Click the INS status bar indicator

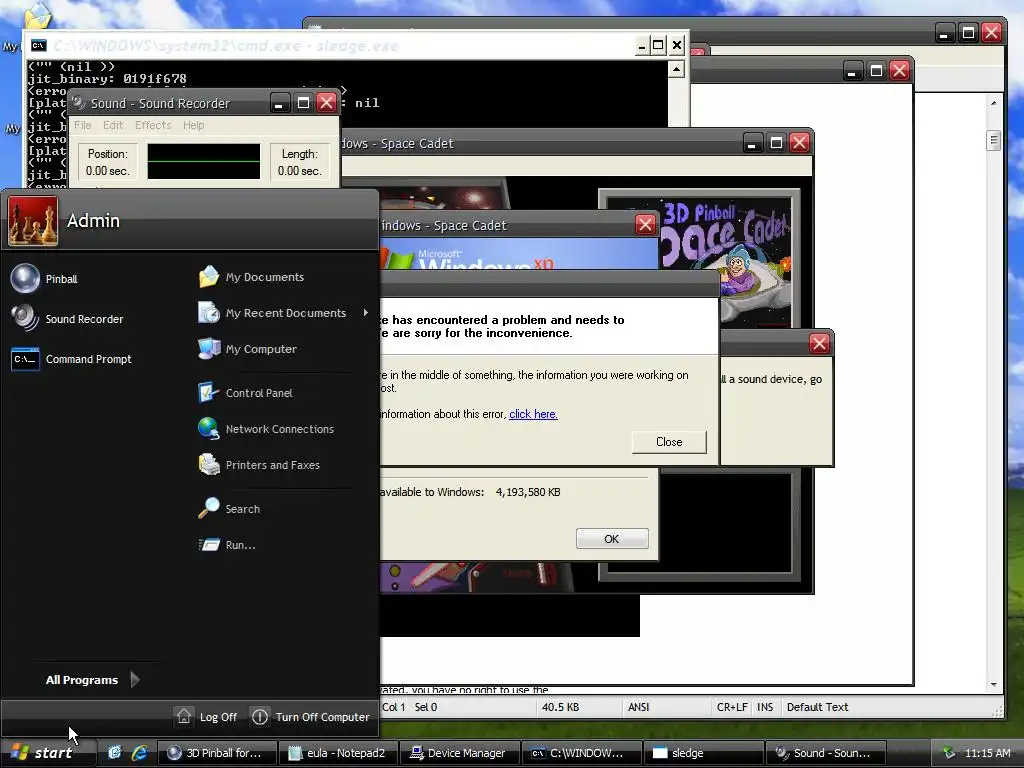click(x=765, y=707)
